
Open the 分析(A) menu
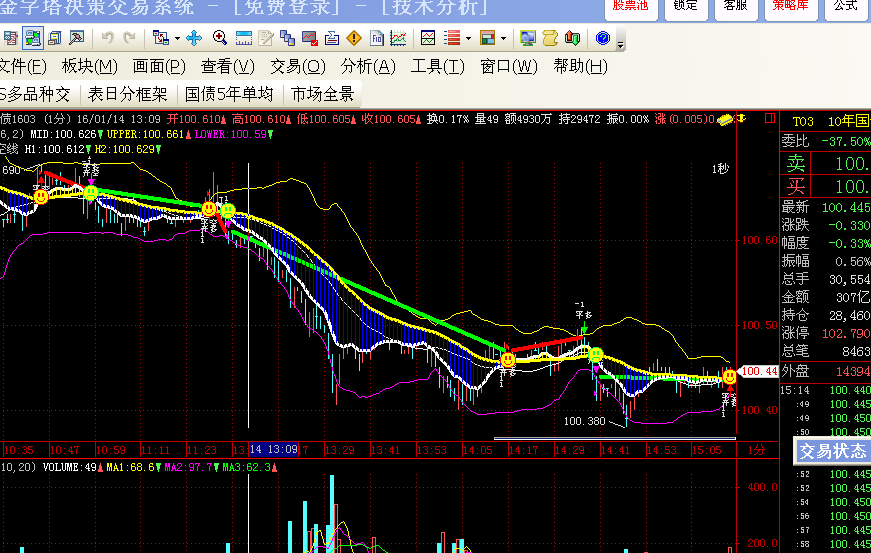tap(368, 67)
